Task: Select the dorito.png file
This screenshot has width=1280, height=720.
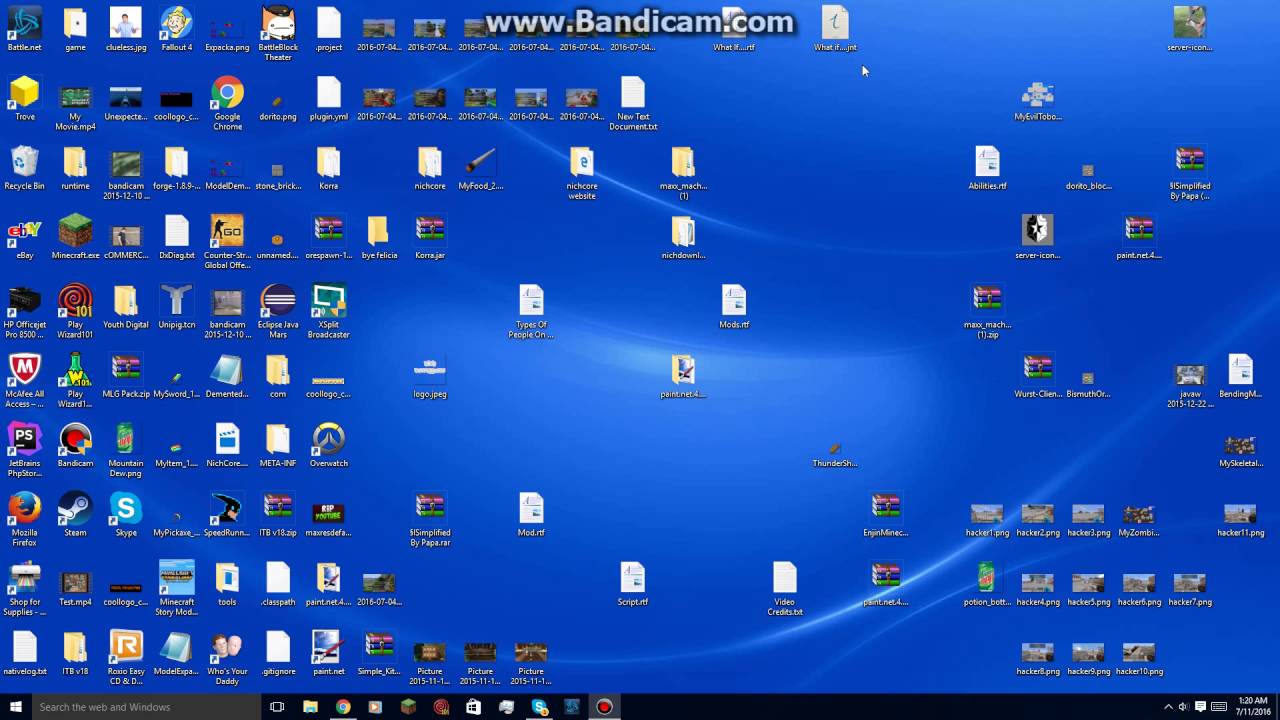Action: coord(278,108)
